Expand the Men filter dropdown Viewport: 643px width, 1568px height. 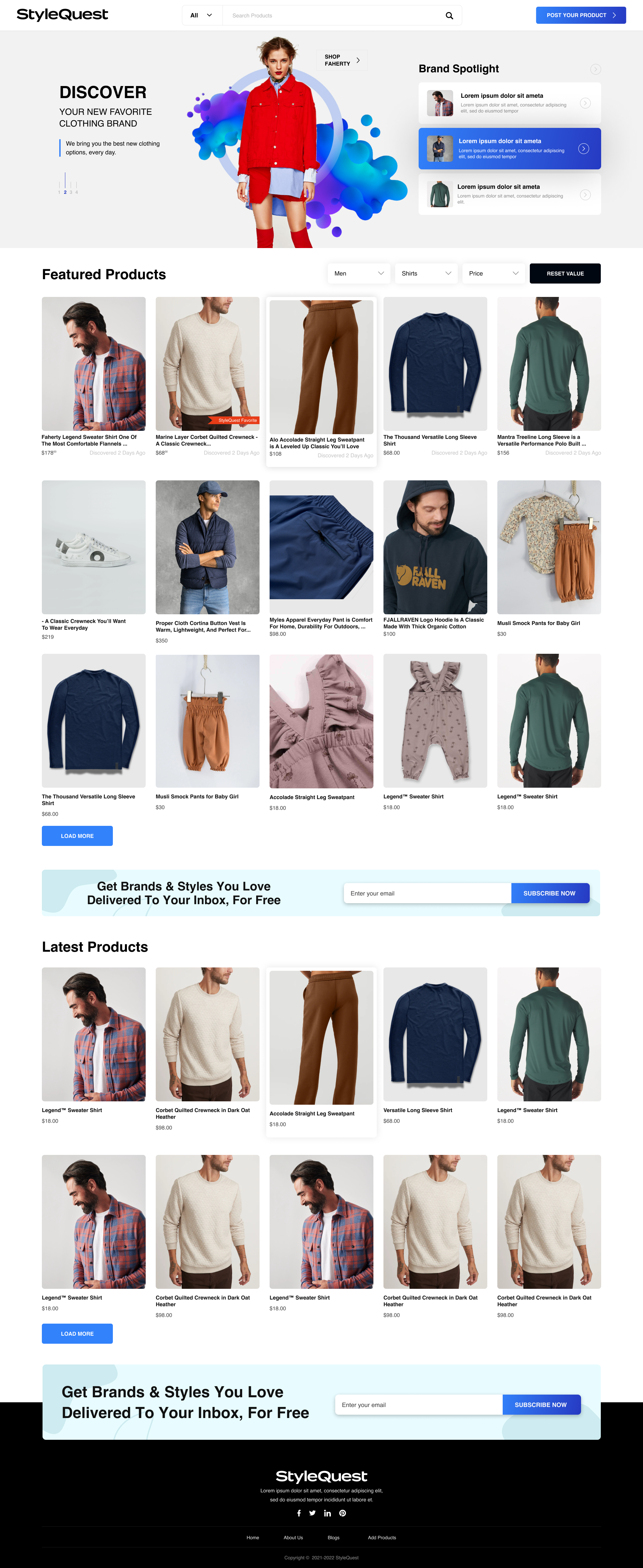point(359,273)
